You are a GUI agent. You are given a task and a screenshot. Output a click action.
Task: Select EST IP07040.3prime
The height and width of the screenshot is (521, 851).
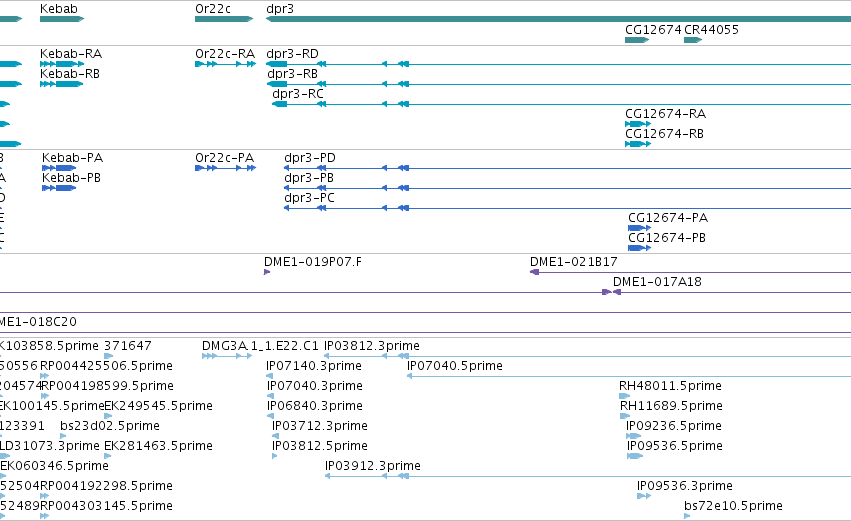270,396
